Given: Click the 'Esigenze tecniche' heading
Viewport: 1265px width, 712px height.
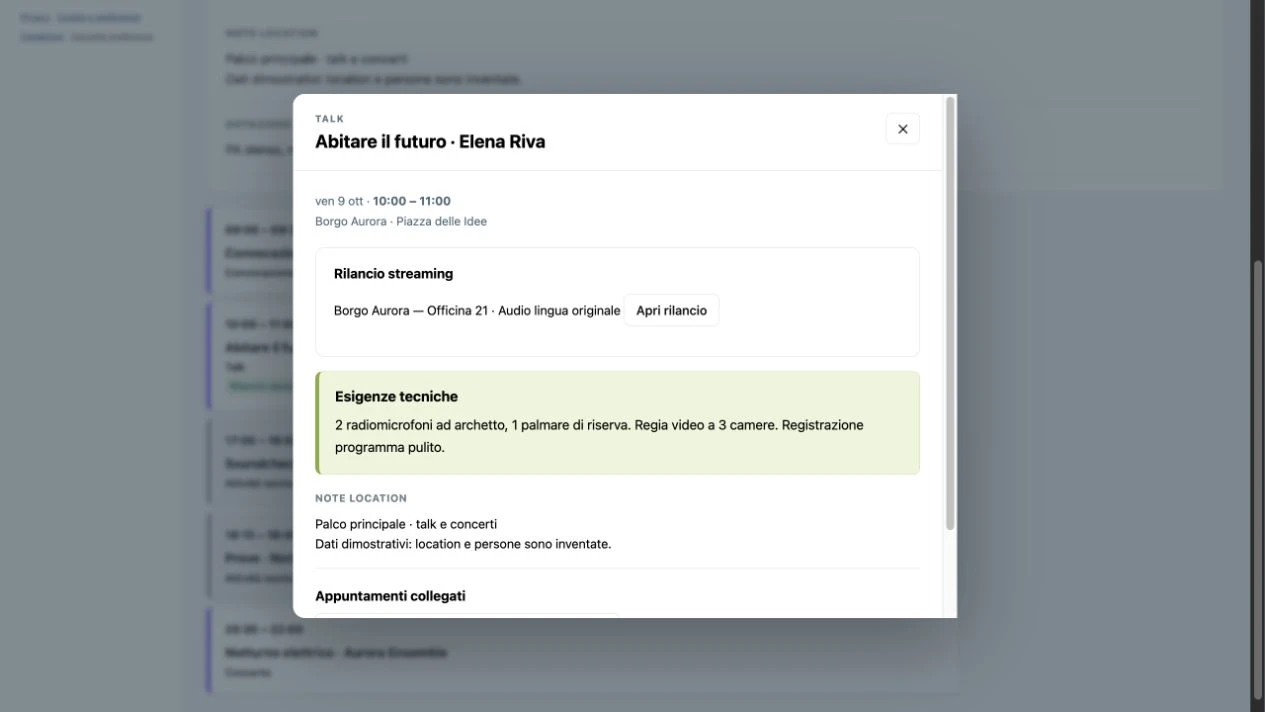Looking at the screenshot, I should (x=396, y=397).
